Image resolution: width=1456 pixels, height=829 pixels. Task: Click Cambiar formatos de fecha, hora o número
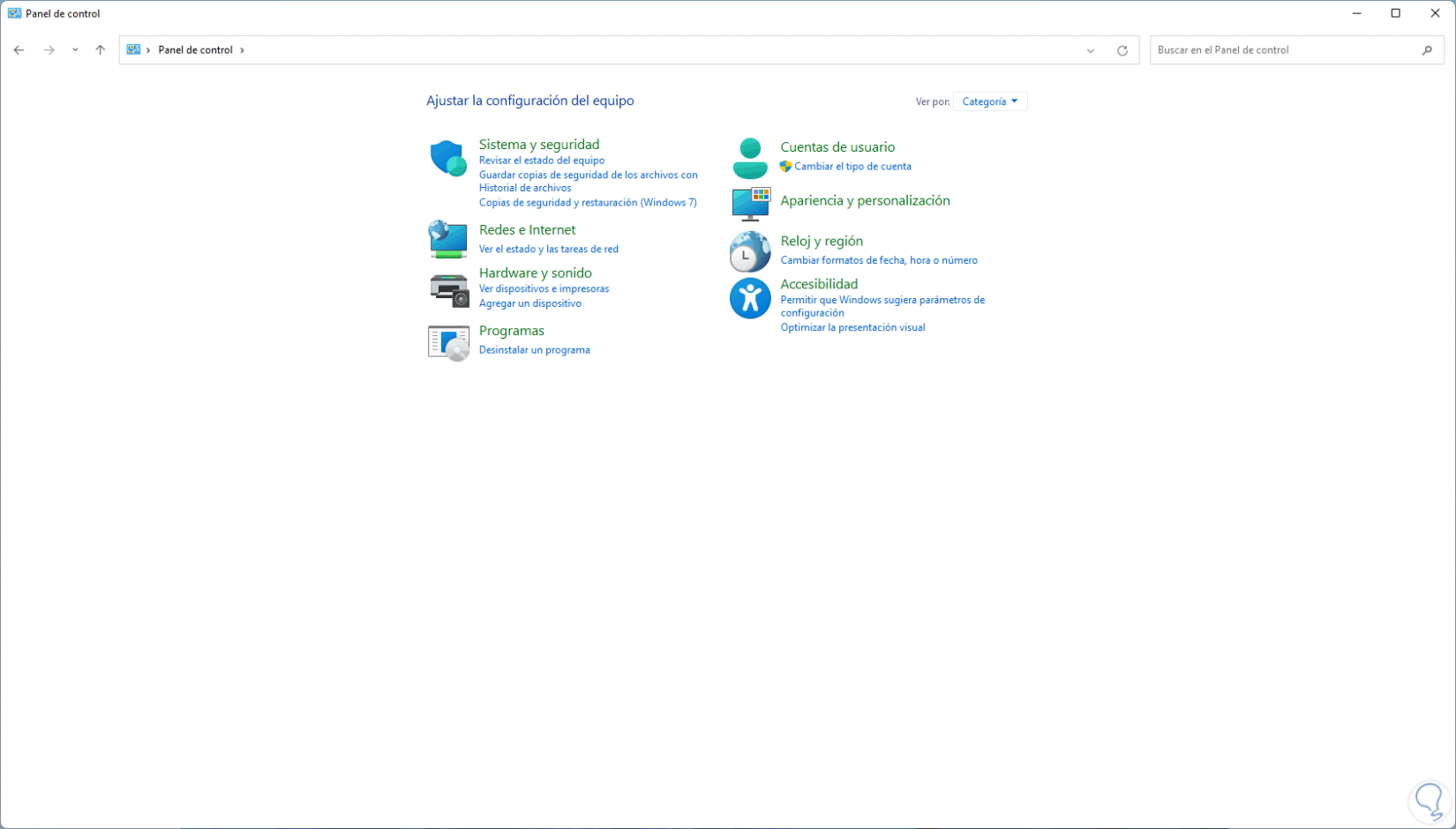(x=879, y=260)
